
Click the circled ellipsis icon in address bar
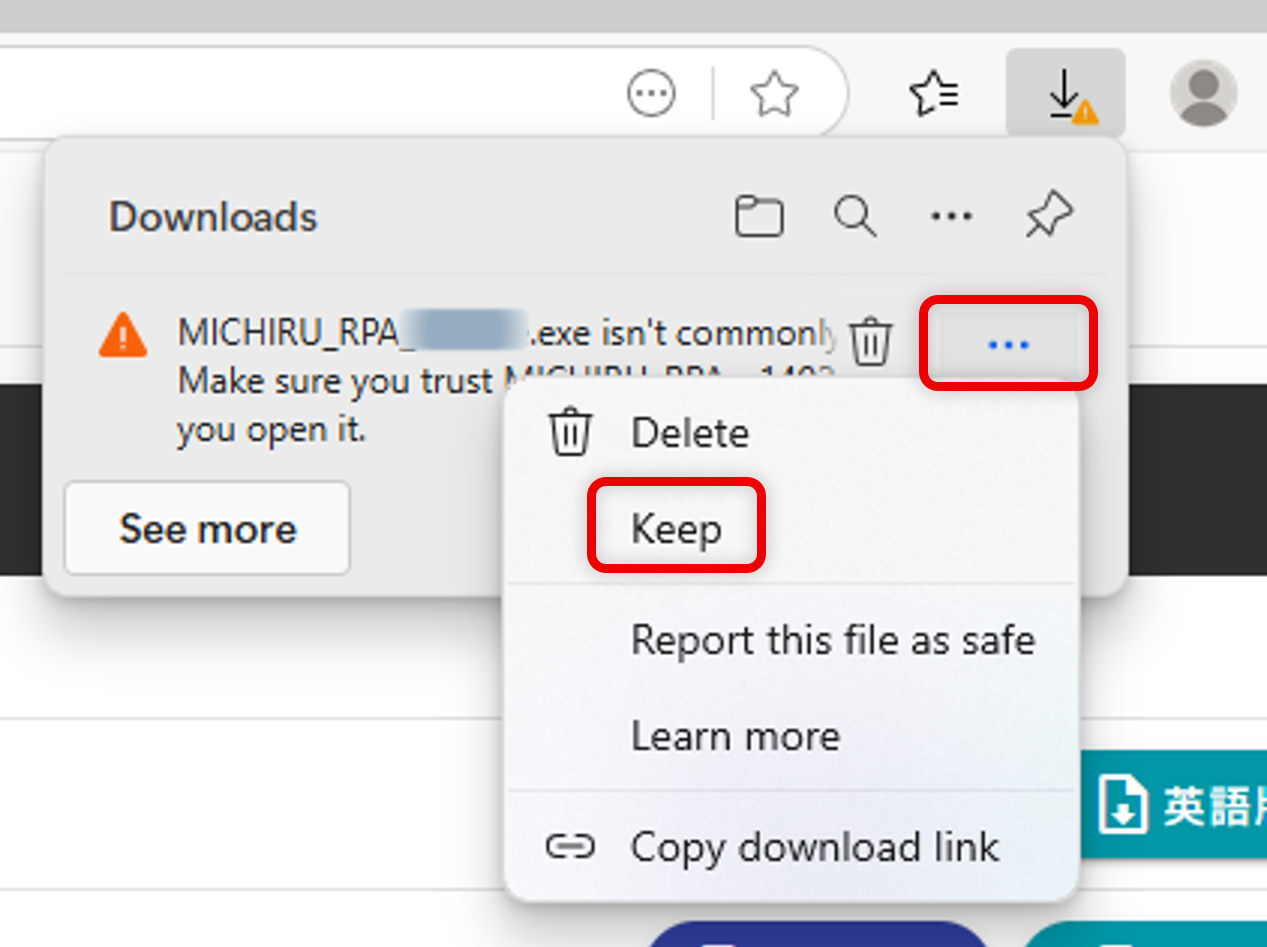651,94
